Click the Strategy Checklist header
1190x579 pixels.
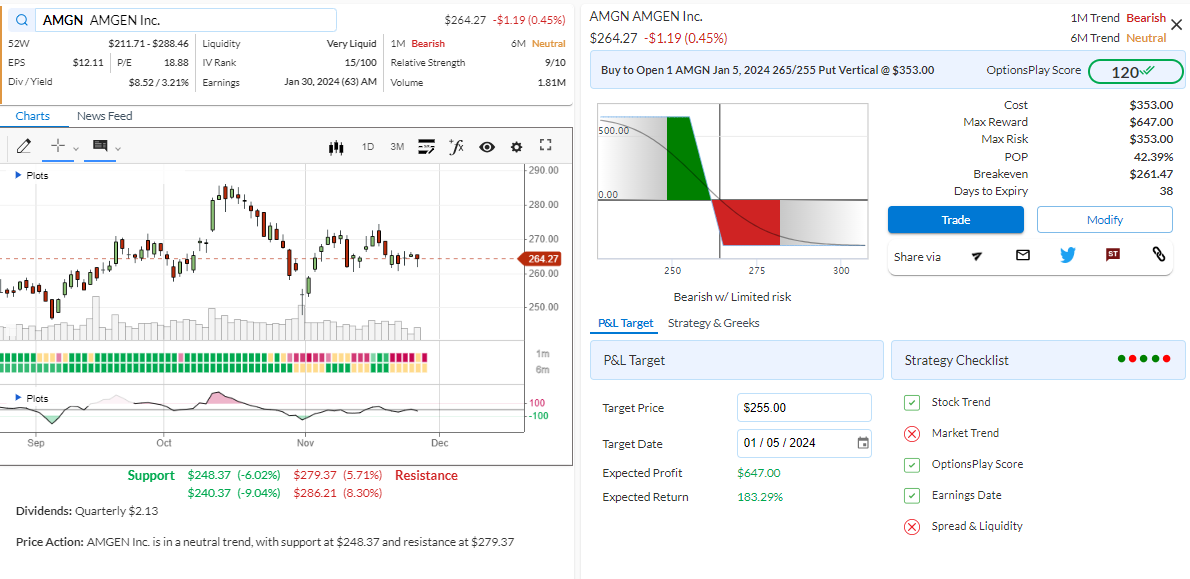1037,360
